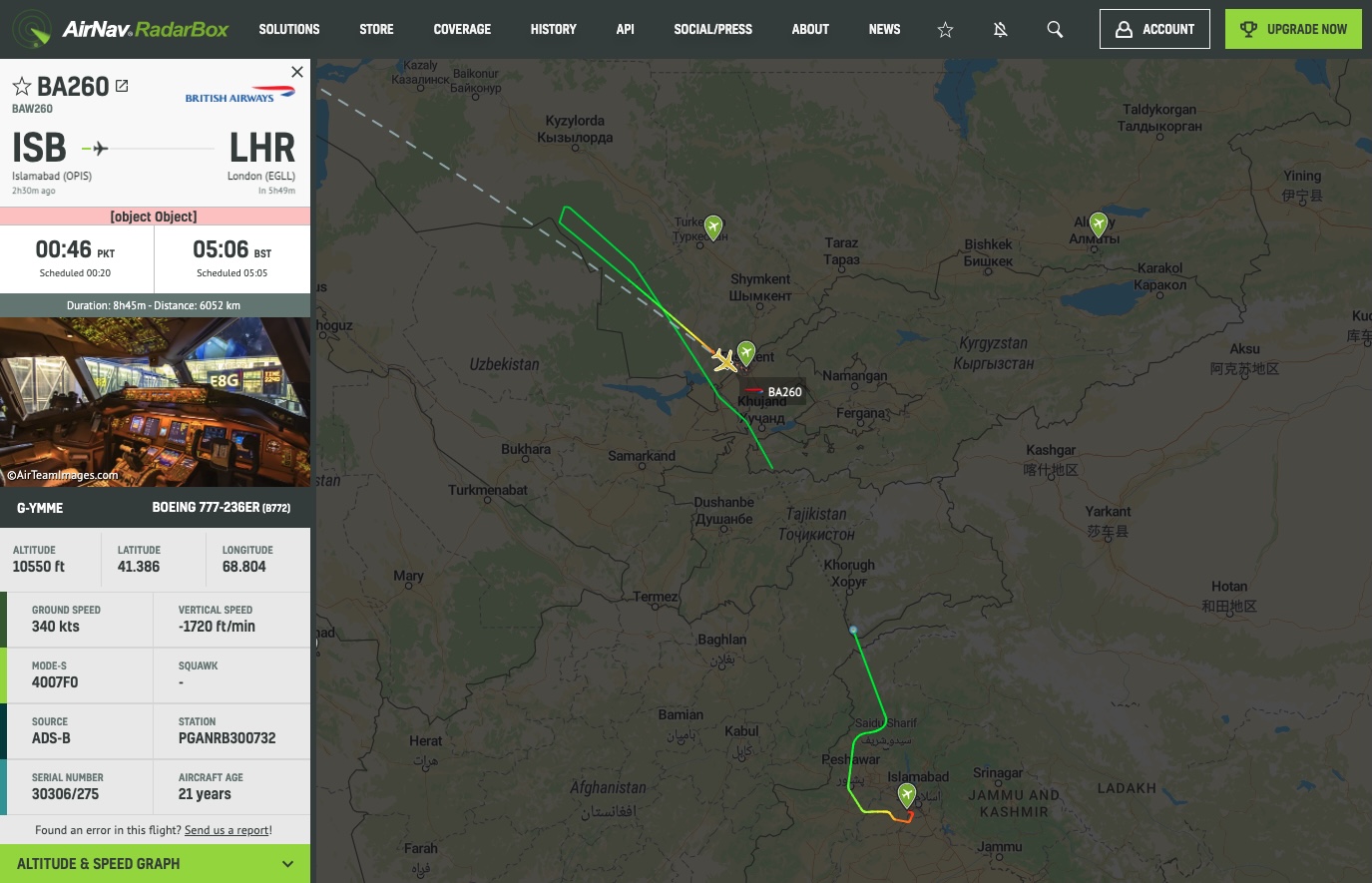Close the BA260 flight panel
This screenshot has width=1372, height=883.
pos(296,72)
